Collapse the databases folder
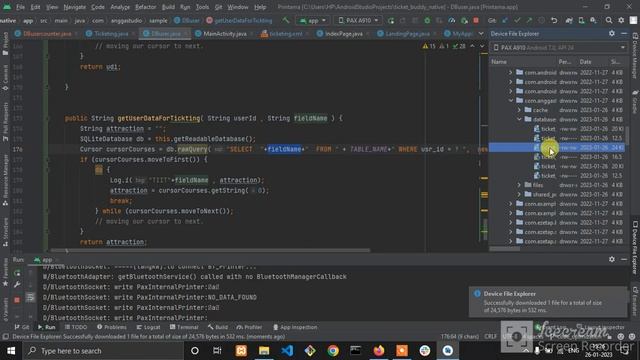This screenshot has height=360, width=640. pyautogui.click(x=519, y=119)
